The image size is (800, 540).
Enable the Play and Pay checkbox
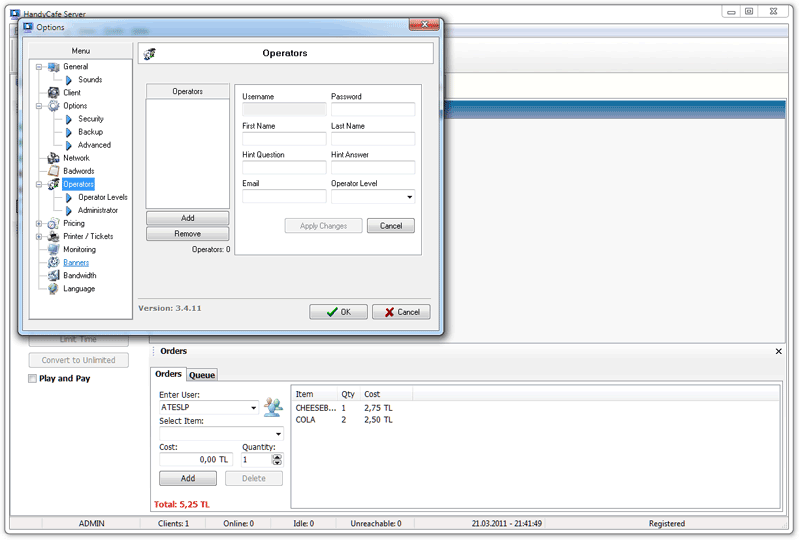pos(33,379)
